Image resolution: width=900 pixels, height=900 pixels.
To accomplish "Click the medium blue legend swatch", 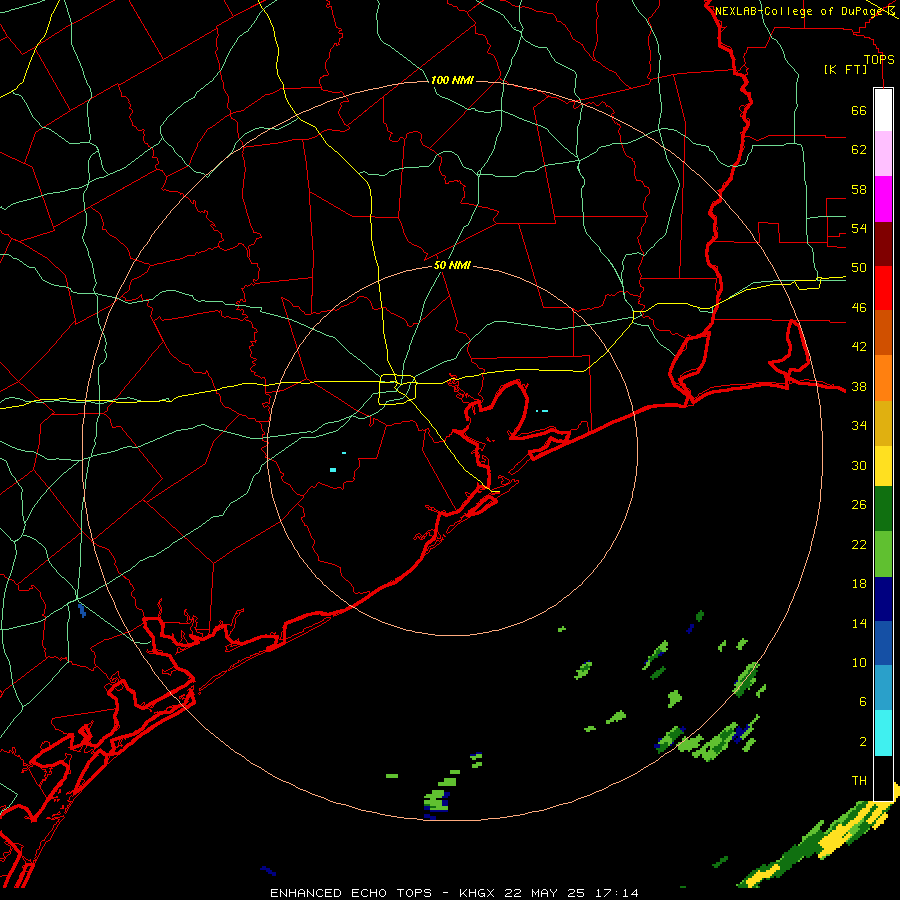I will pos(883,644).
